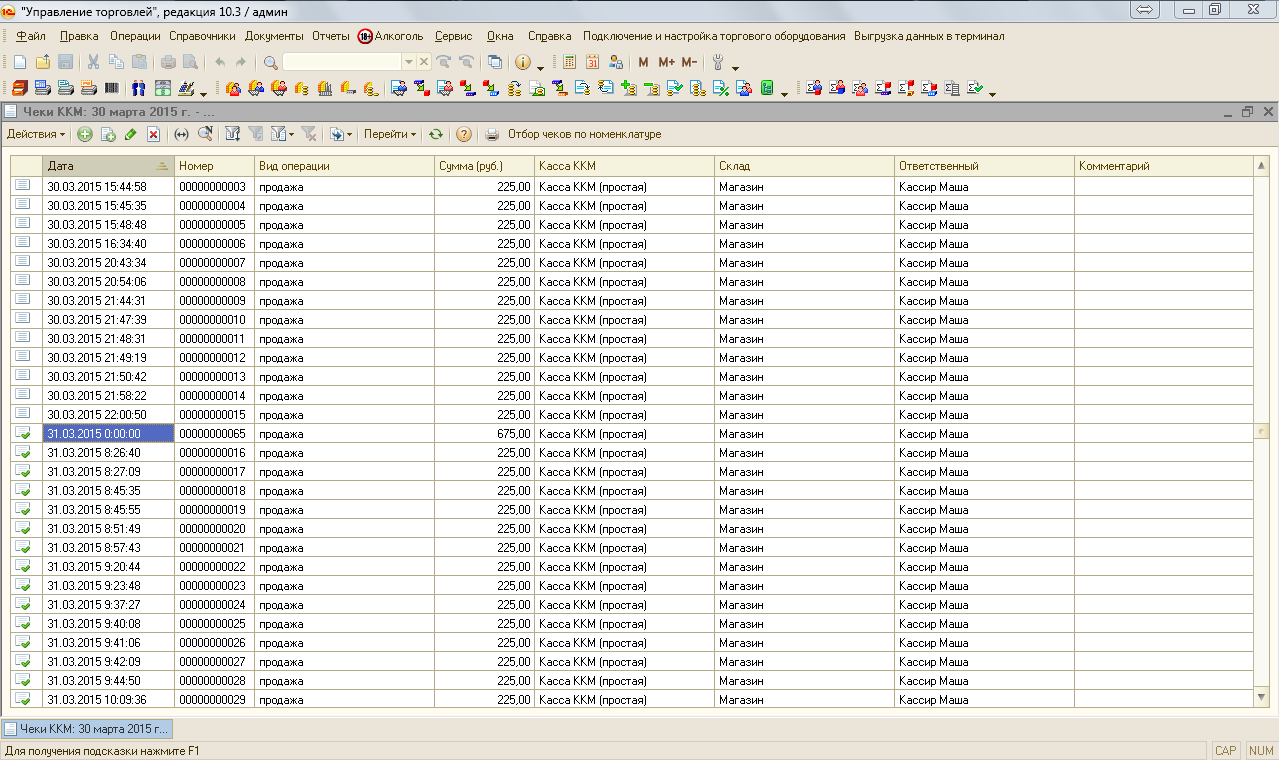Toggle document icon on receipt 00000000003 row
The height and width of the screenshot is (760, 1279).
[22, 186]
